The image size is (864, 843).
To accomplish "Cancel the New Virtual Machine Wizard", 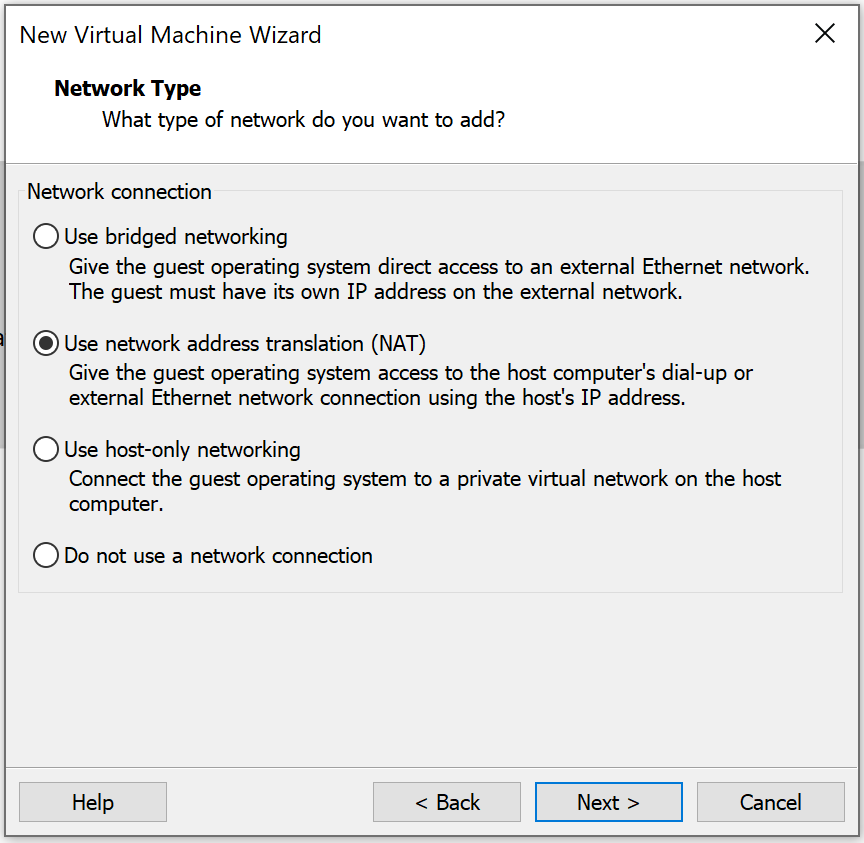I will tap(770, 801).
